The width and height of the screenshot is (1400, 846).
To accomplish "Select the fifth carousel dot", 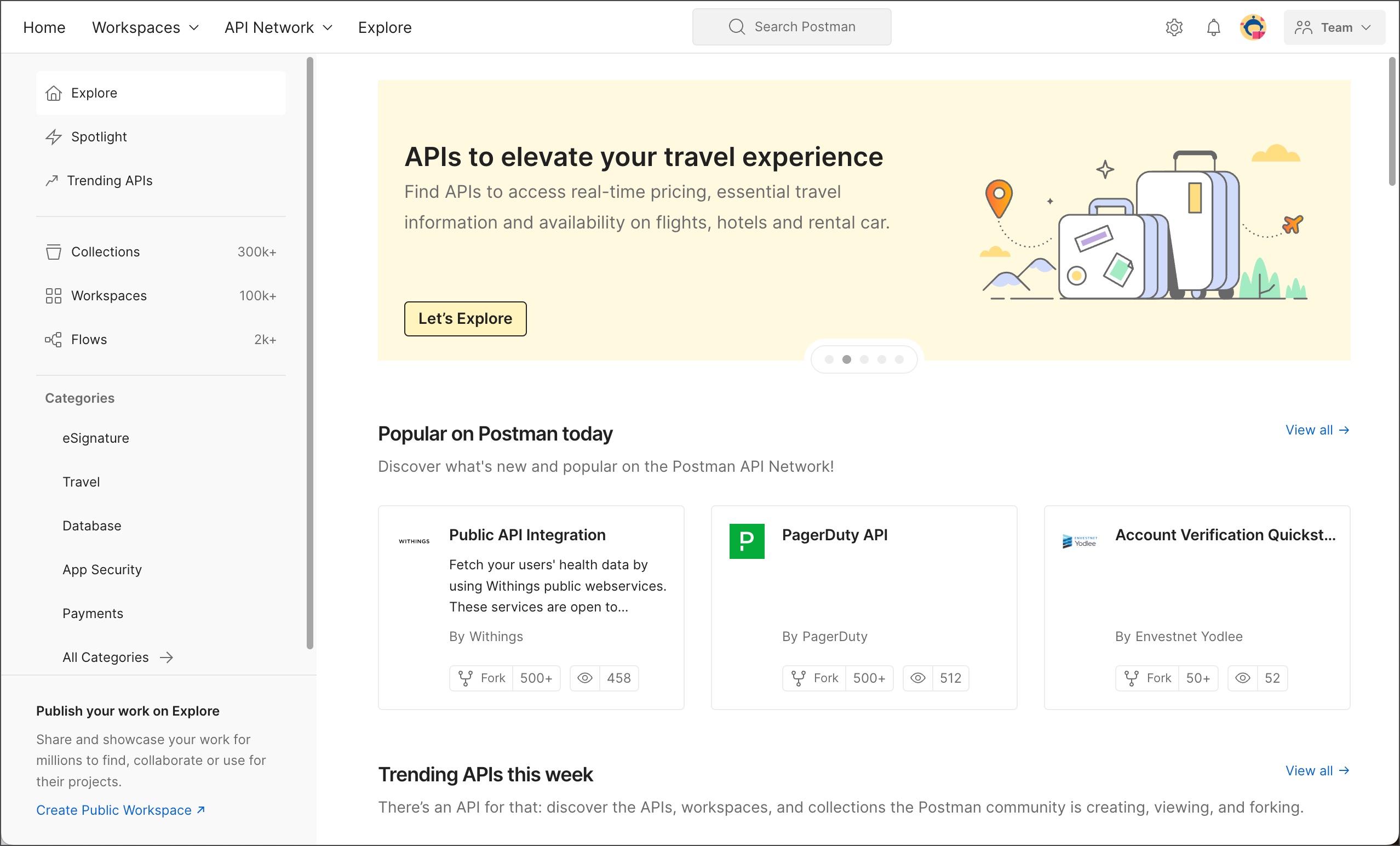I will point(899,359).
